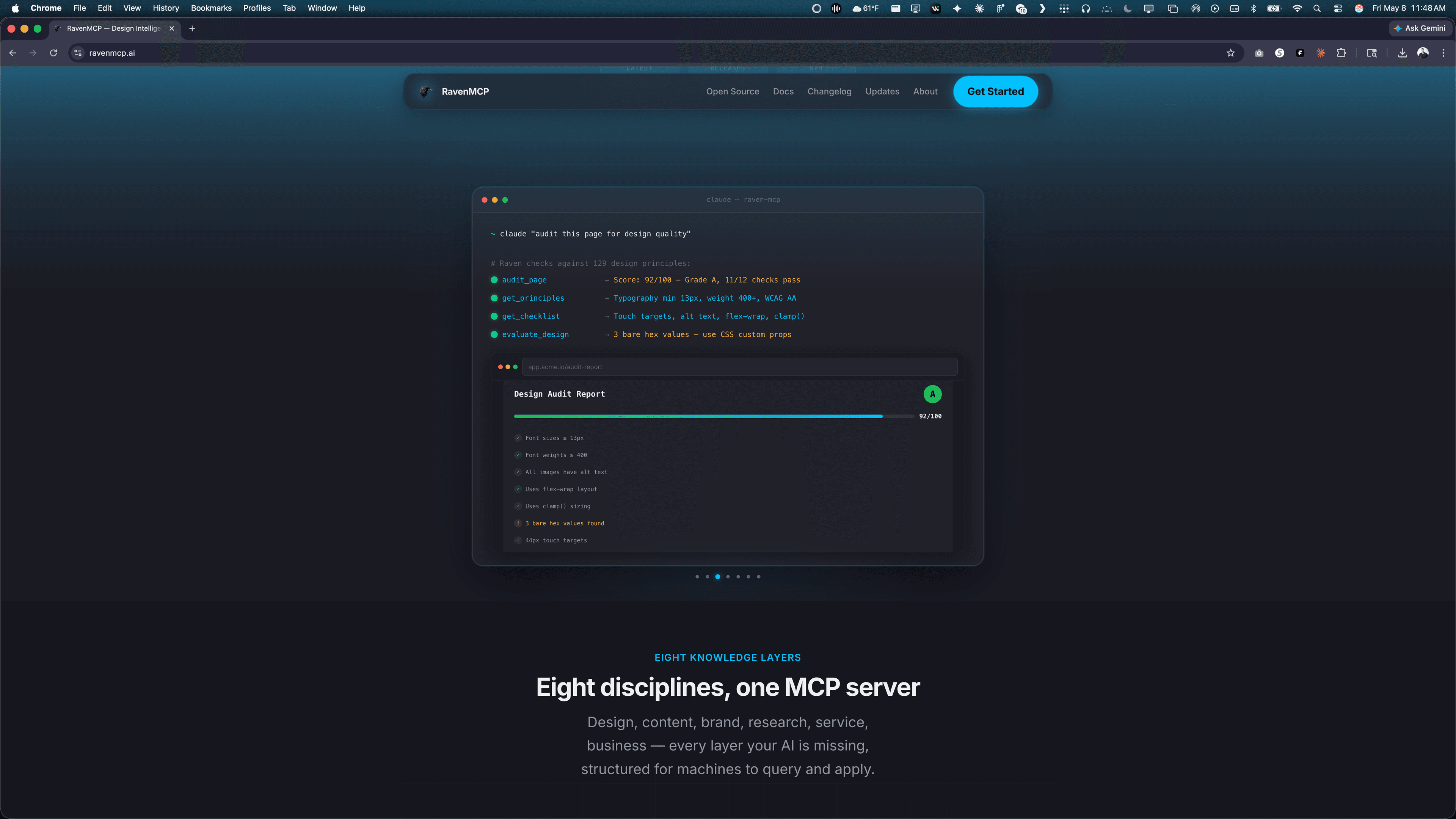This screenshot has width=1456, height=819.
Task: Click the Ask Gemini button
Action: point(1420,28)
